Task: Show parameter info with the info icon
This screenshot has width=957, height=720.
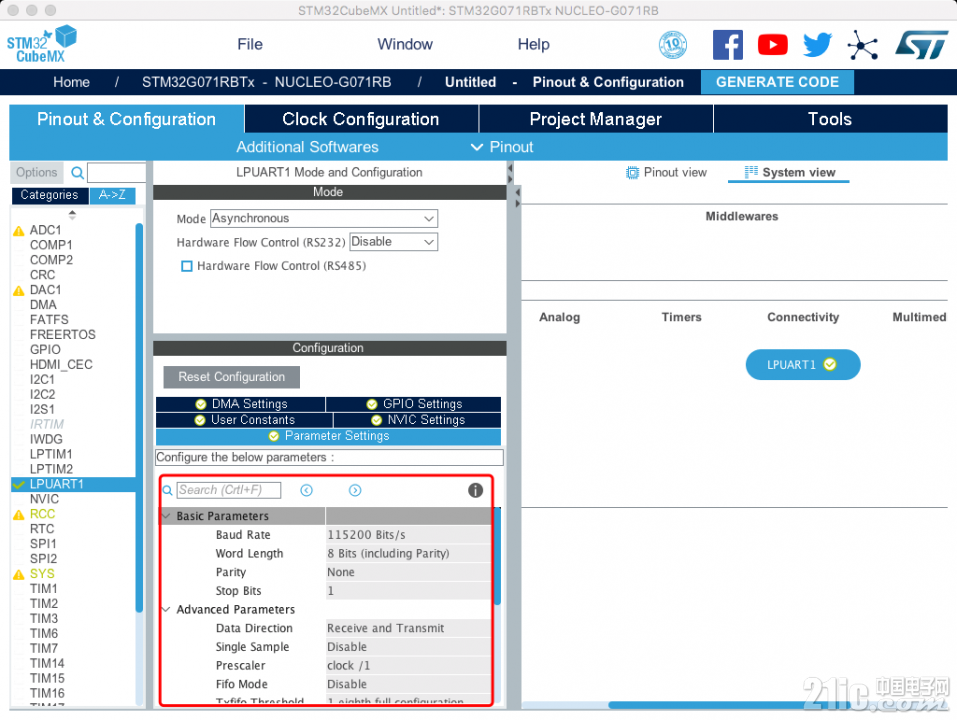Action: (475, 490)
